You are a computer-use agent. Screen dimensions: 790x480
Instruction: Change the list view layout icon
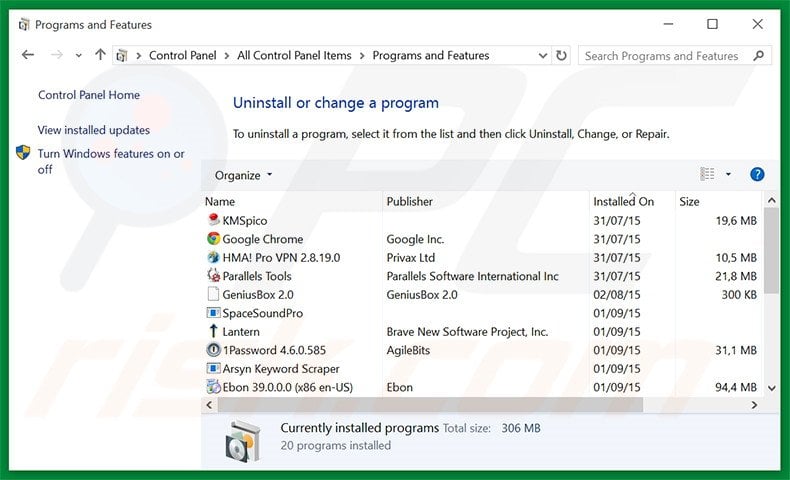(707, 174)
